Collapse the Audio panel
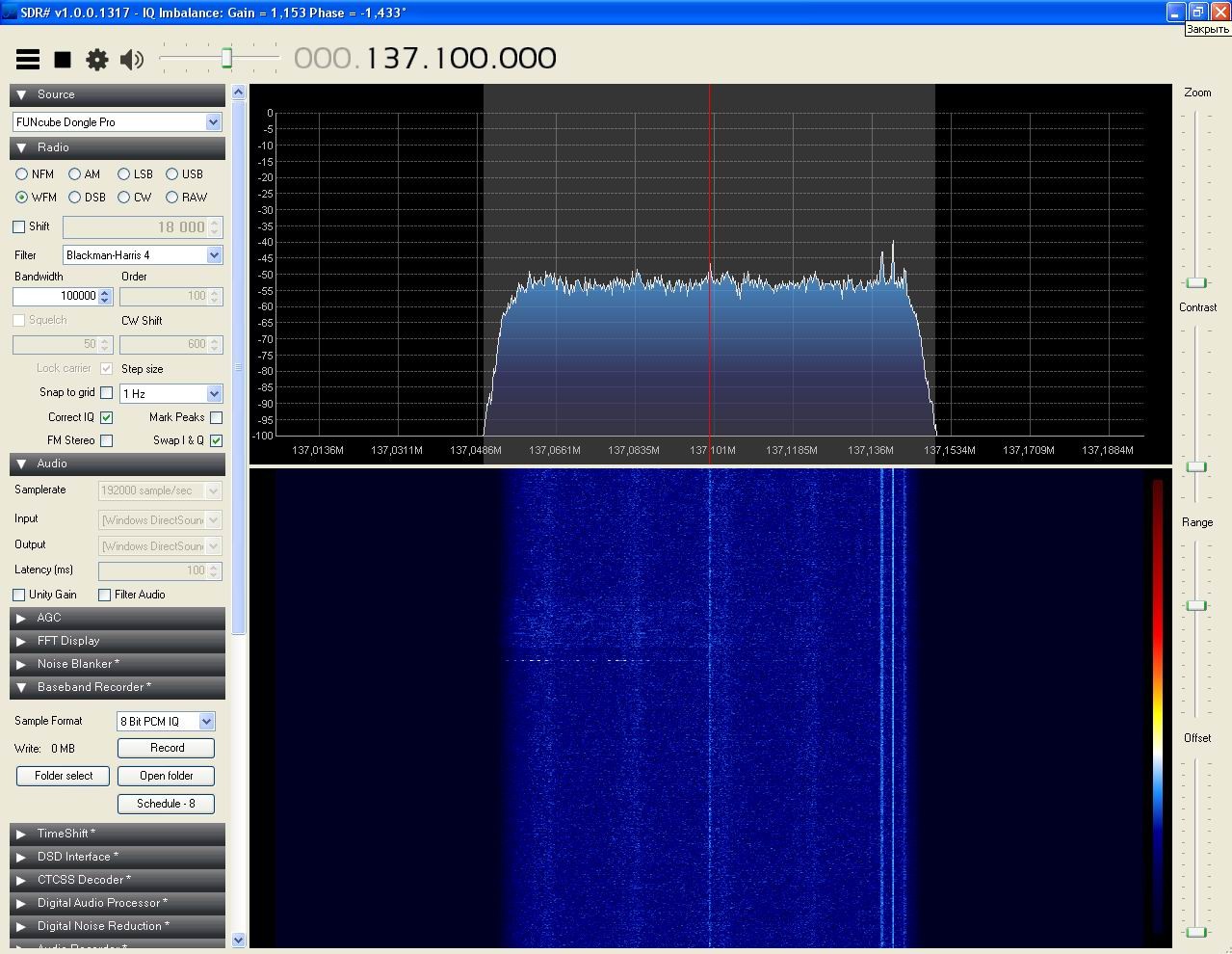 (x=118, y=464)
